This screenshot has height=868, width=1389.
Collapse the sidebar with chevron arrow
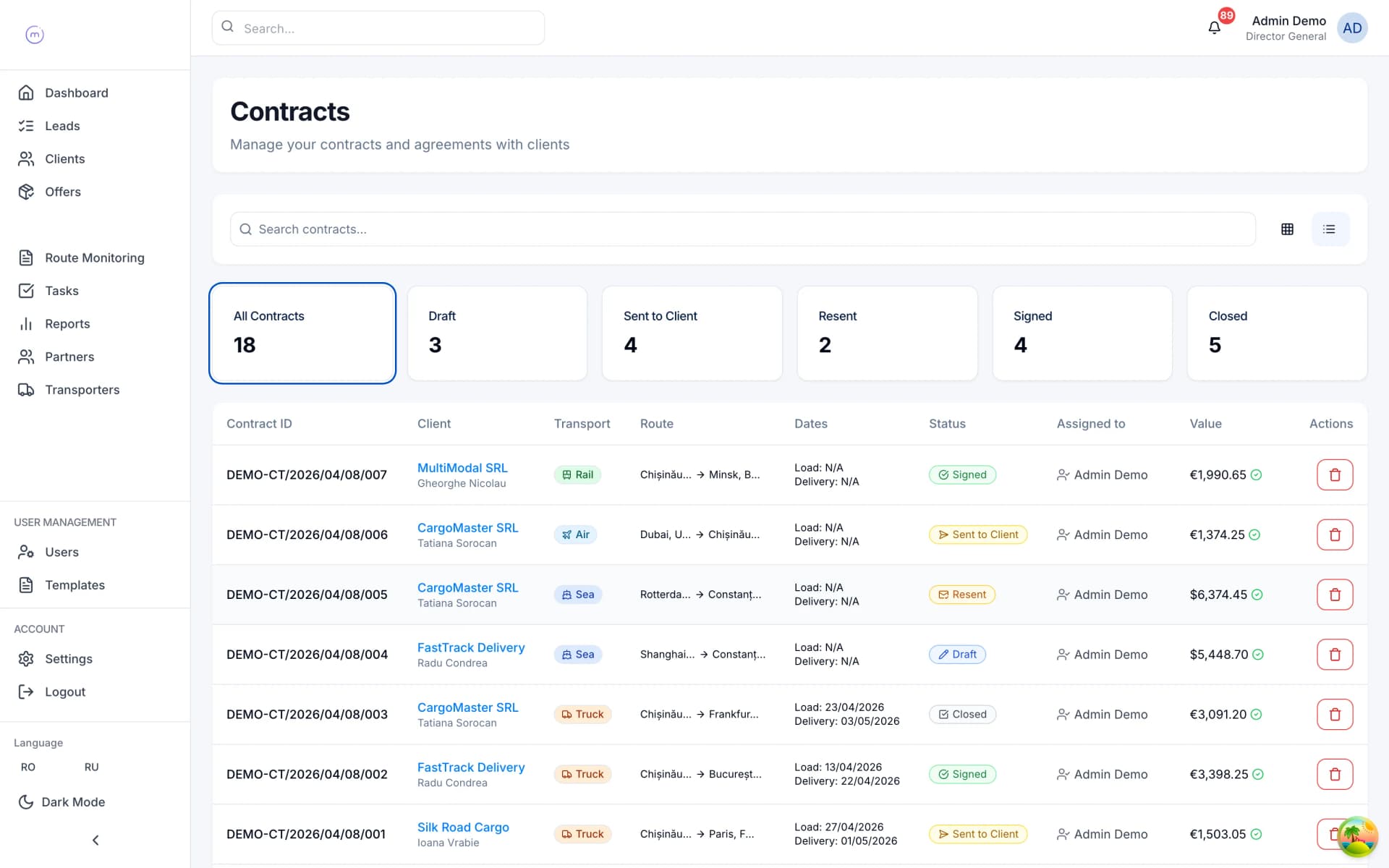coord(95,840)
